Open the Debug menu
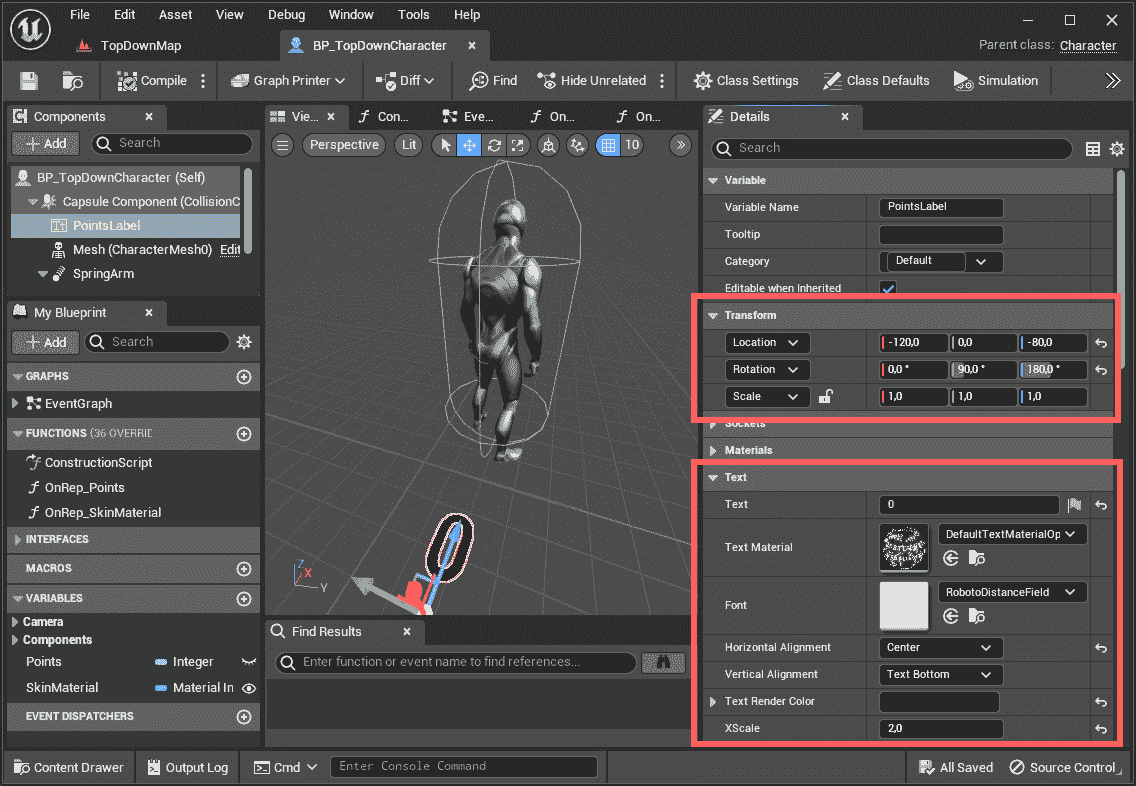This screenshot has width=1136, height=786. click(286, 14)
